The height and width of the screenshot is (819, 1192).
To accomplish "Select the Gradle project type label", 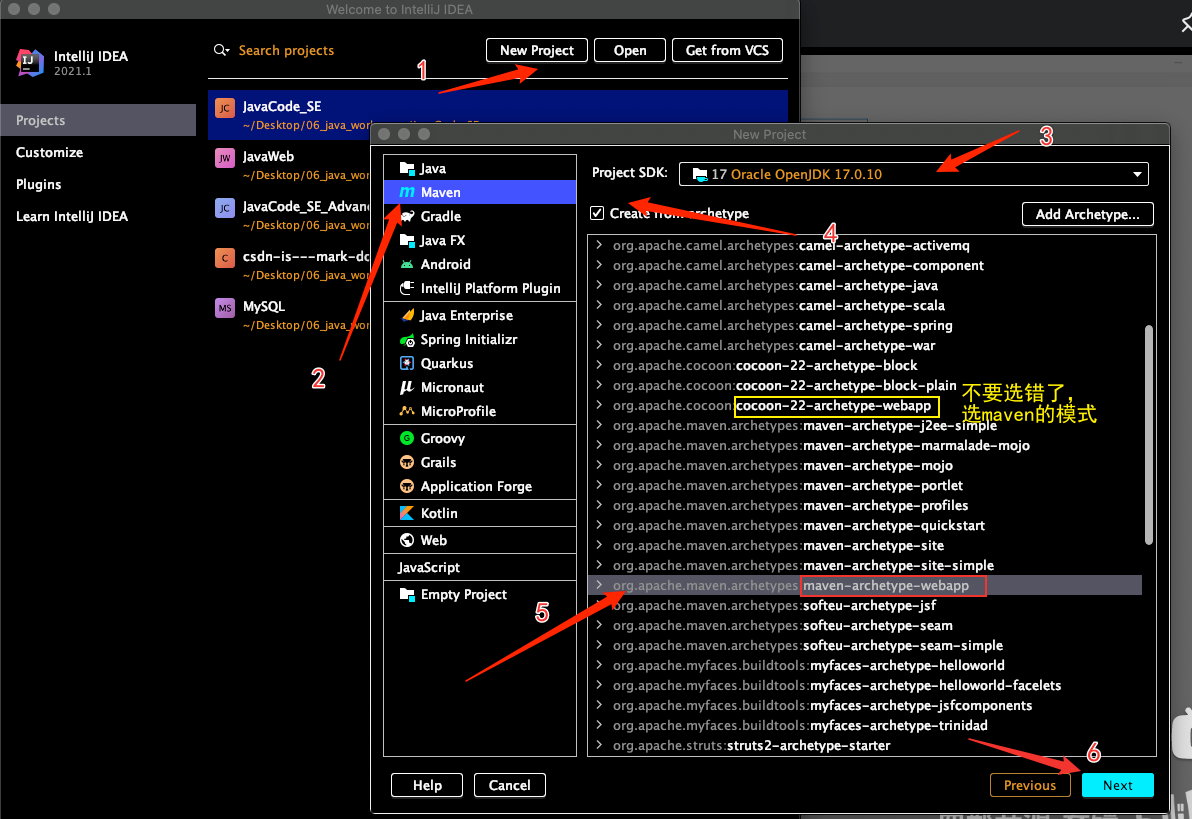I will pos(441,216).
